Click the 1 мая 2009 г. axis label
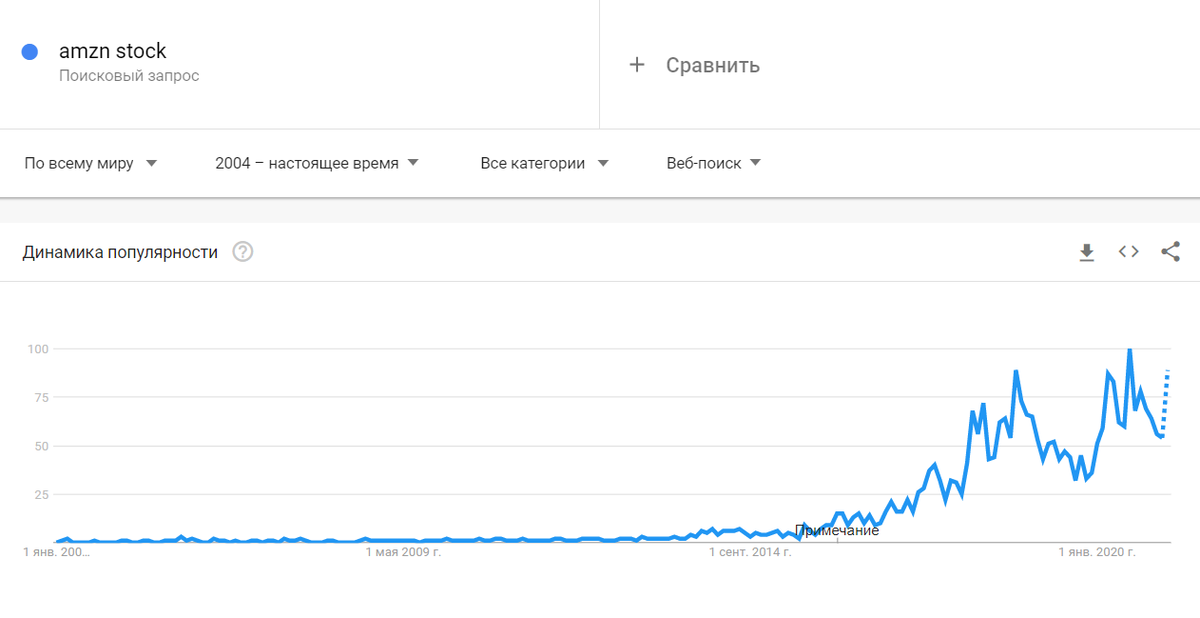The image size is (1200, 618). (403, 551)
